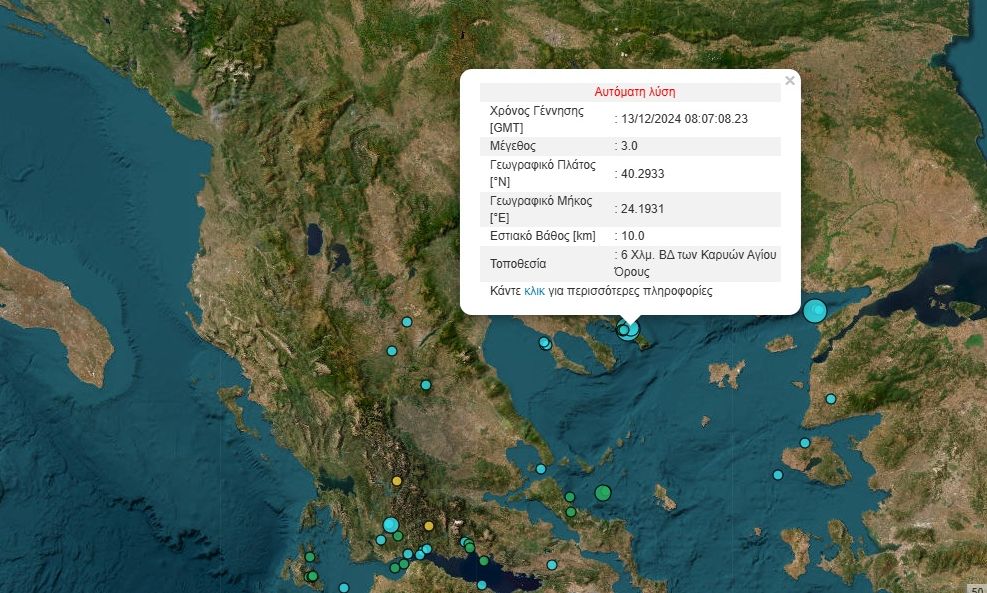This screenshot has height=593, width=987.
Task: Open the 'κλικ' link for more information
Action: 534,292
